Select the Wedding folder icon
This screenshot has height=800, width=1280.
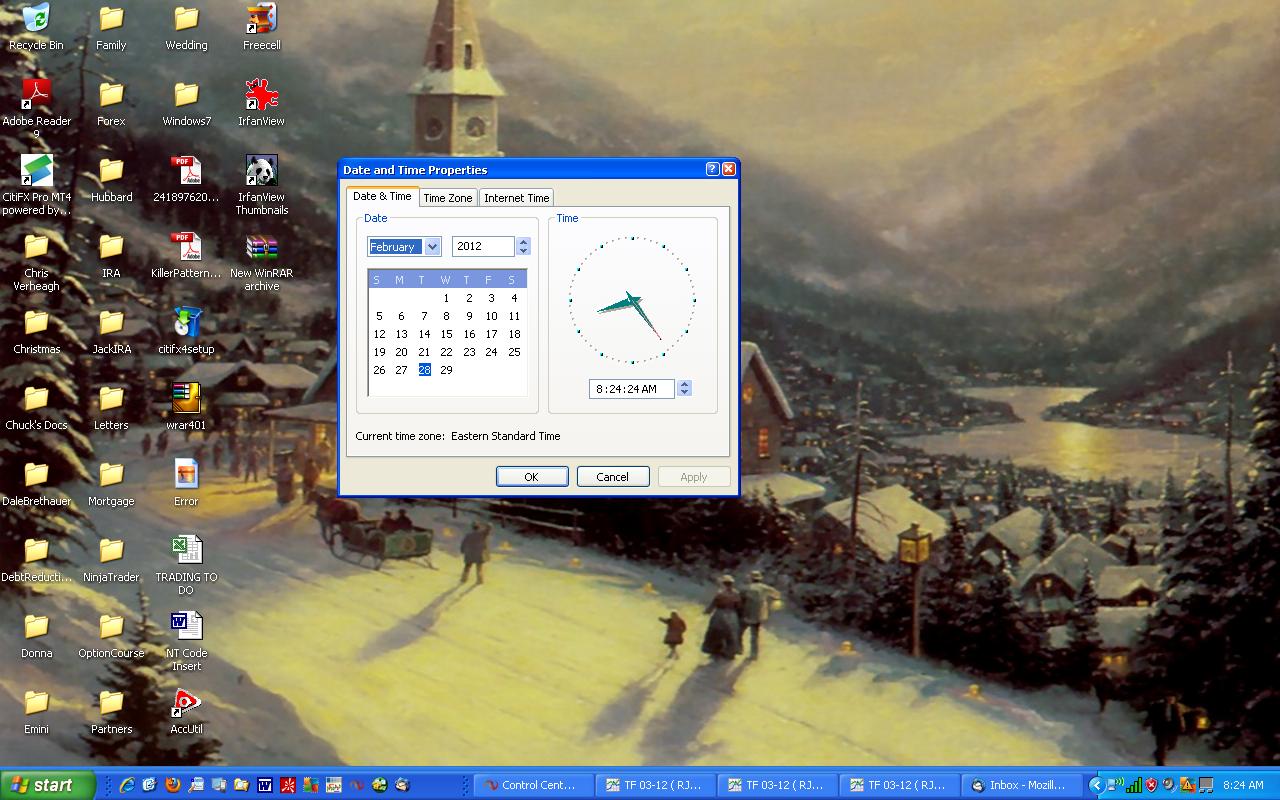coord(186,27)
